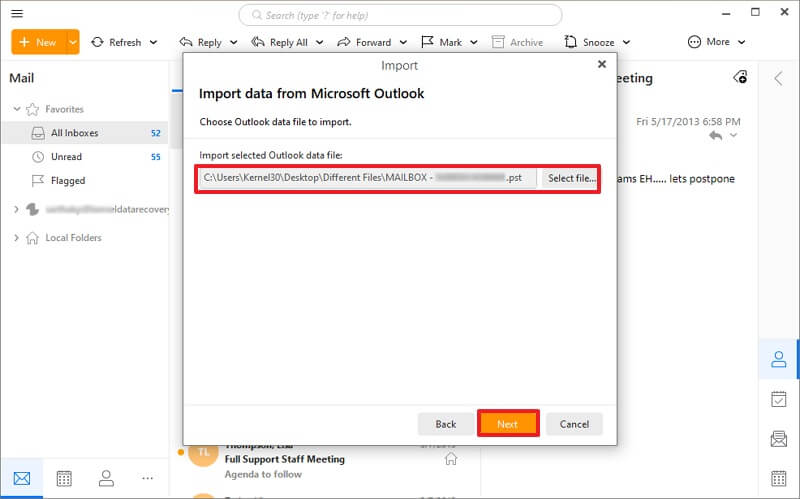Click the tag icon in the message header
This screenshot has width=800, height=499.
click(741, 78)
